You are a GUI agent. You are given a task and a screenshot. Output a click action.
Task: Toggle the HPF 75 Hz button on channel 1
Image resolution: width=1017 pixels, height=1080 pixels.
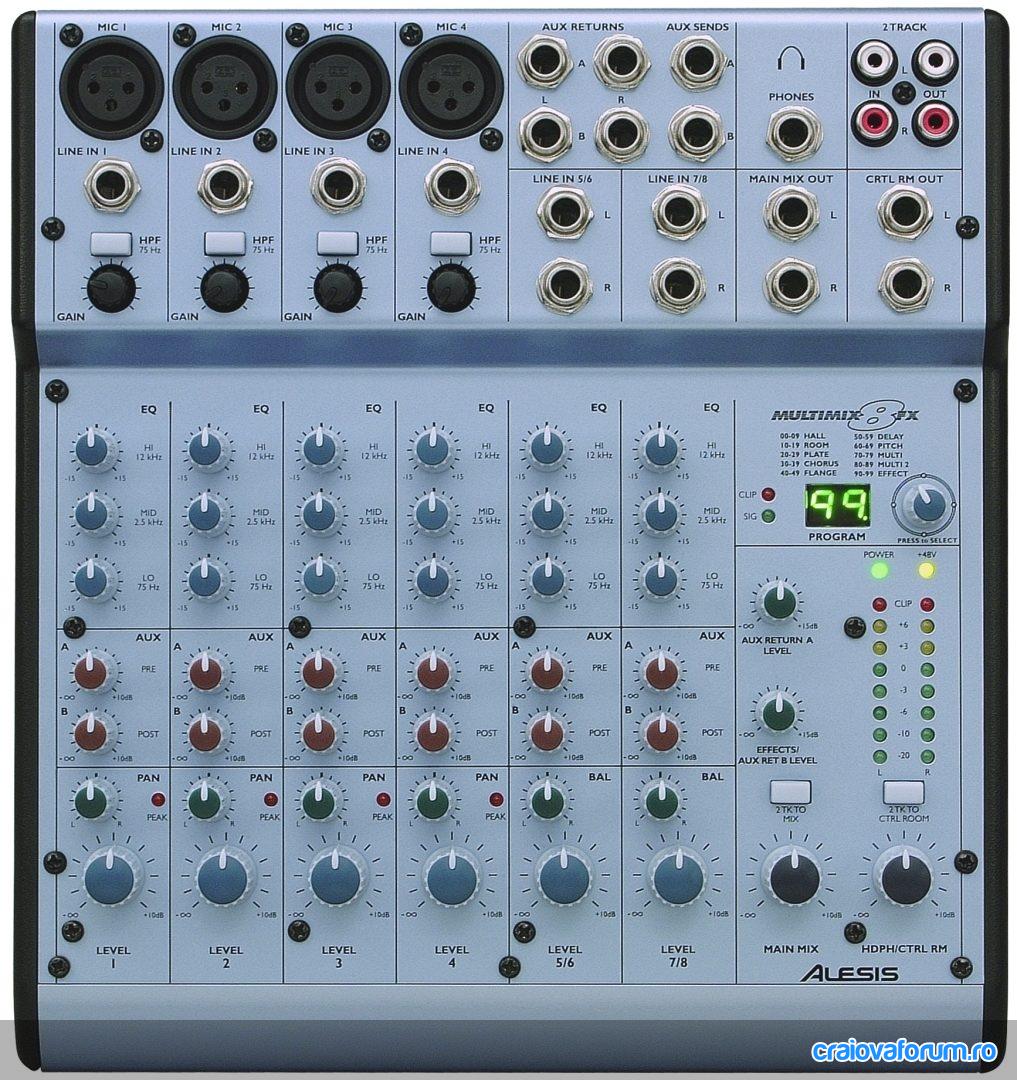pos(111,244)
